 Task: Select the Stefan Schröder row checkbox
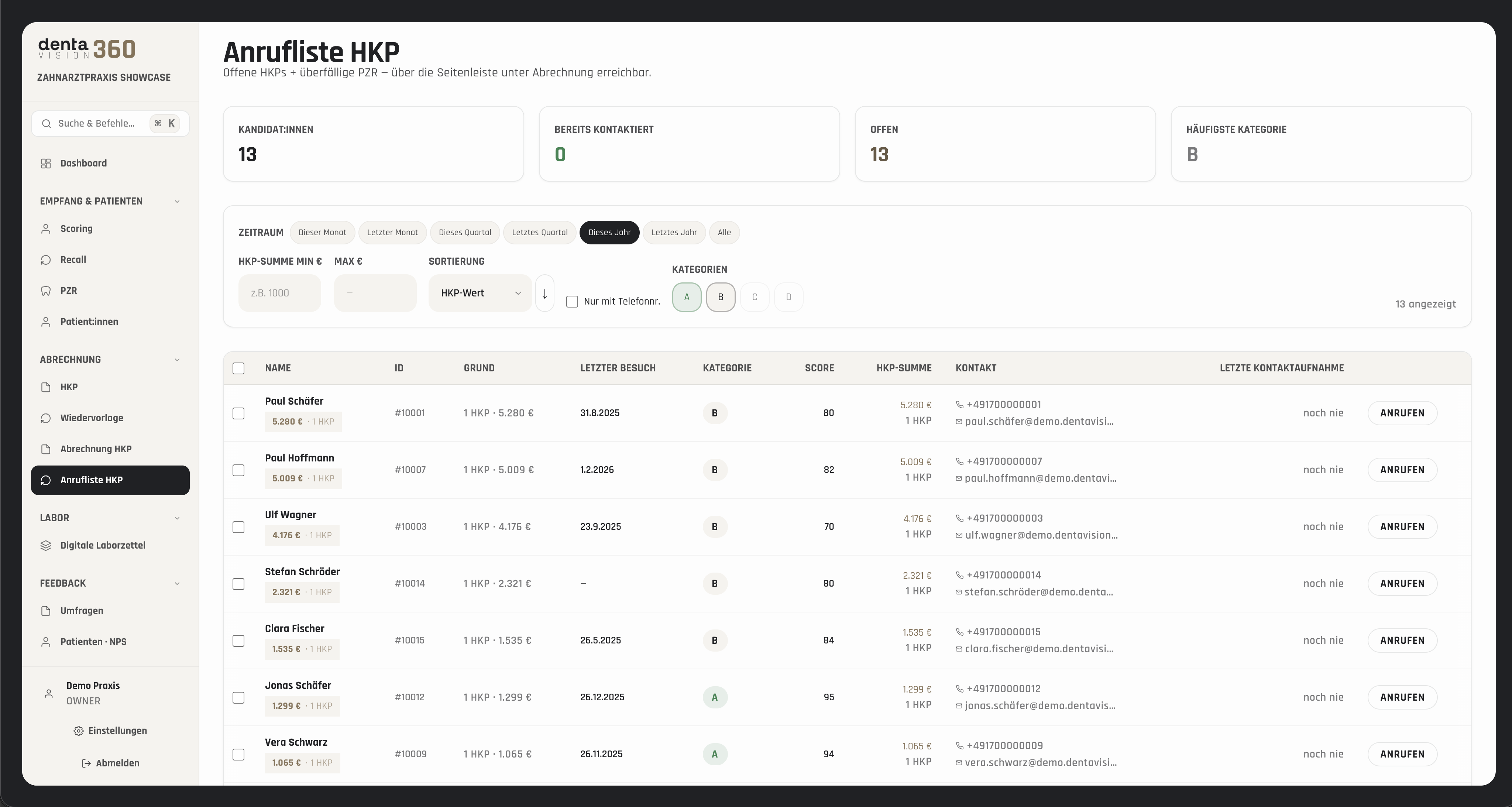(x=238, y=584)
